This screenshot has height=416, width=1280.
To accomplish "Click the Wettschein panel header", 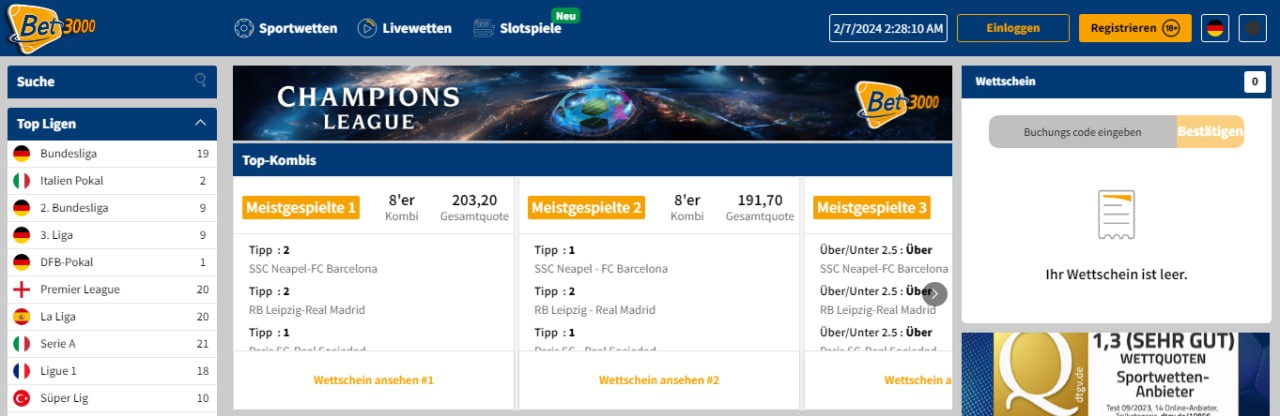I will [1116, 82].
